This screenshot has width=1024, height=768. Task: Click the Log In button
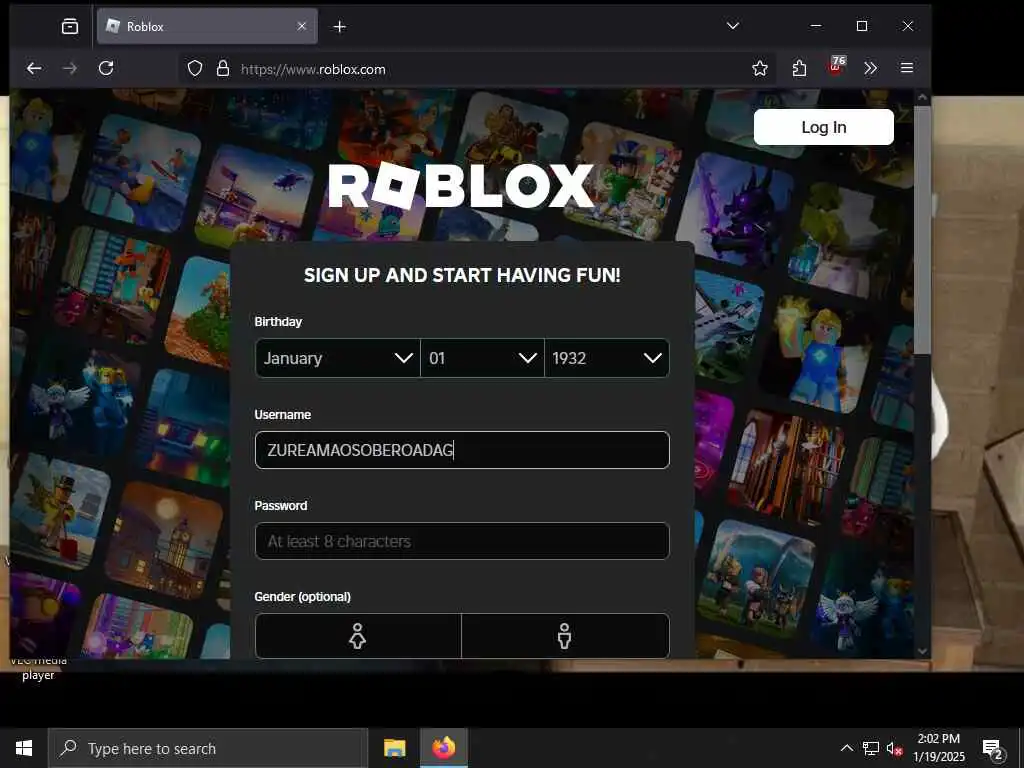(x=824, y=127)
